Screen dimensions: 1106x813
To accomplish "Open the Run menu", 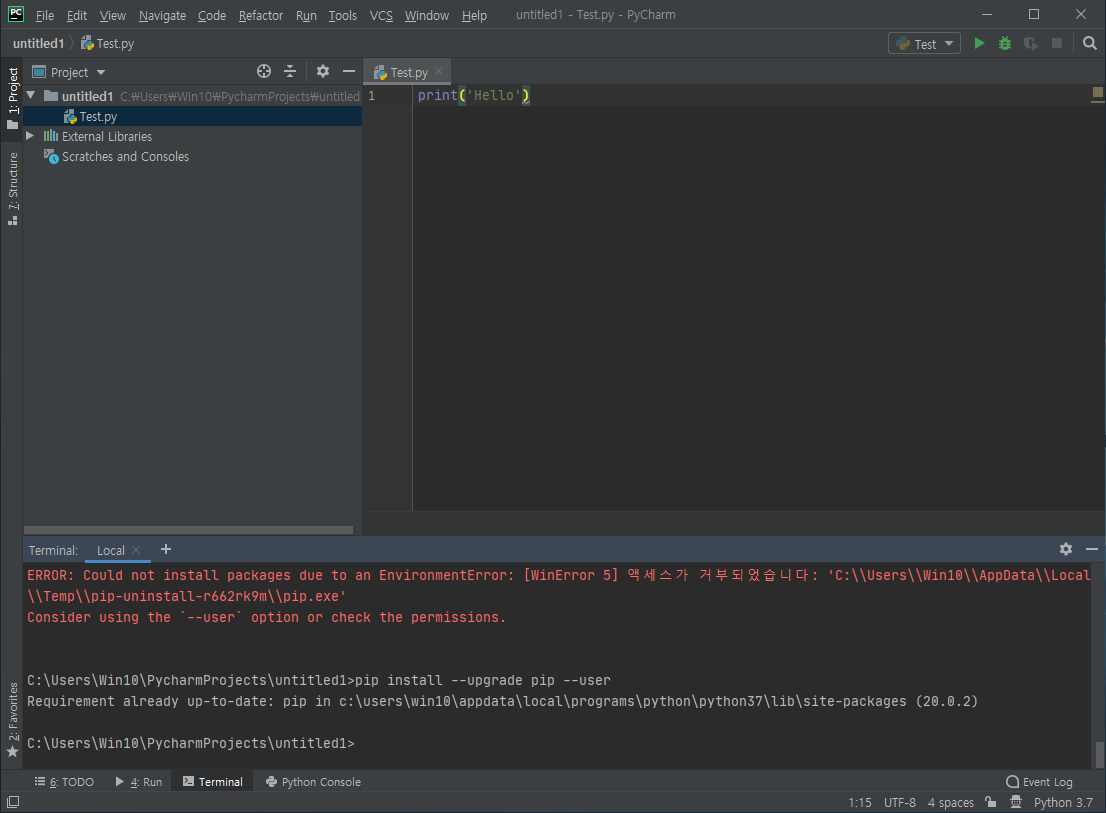I will click(x=306, y=15).
